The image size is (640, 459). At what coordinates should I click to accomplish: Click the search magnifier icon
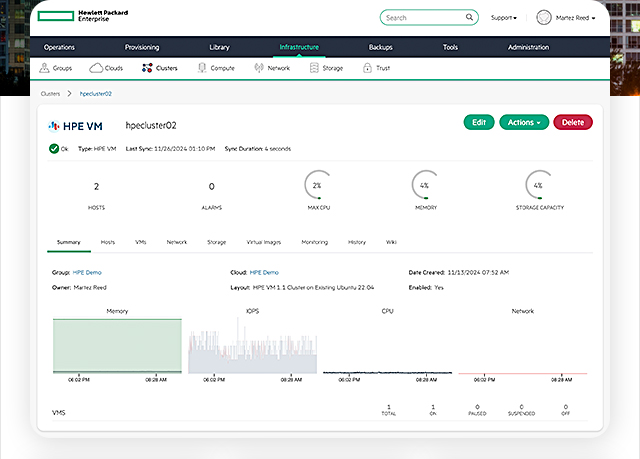point(469,17)
